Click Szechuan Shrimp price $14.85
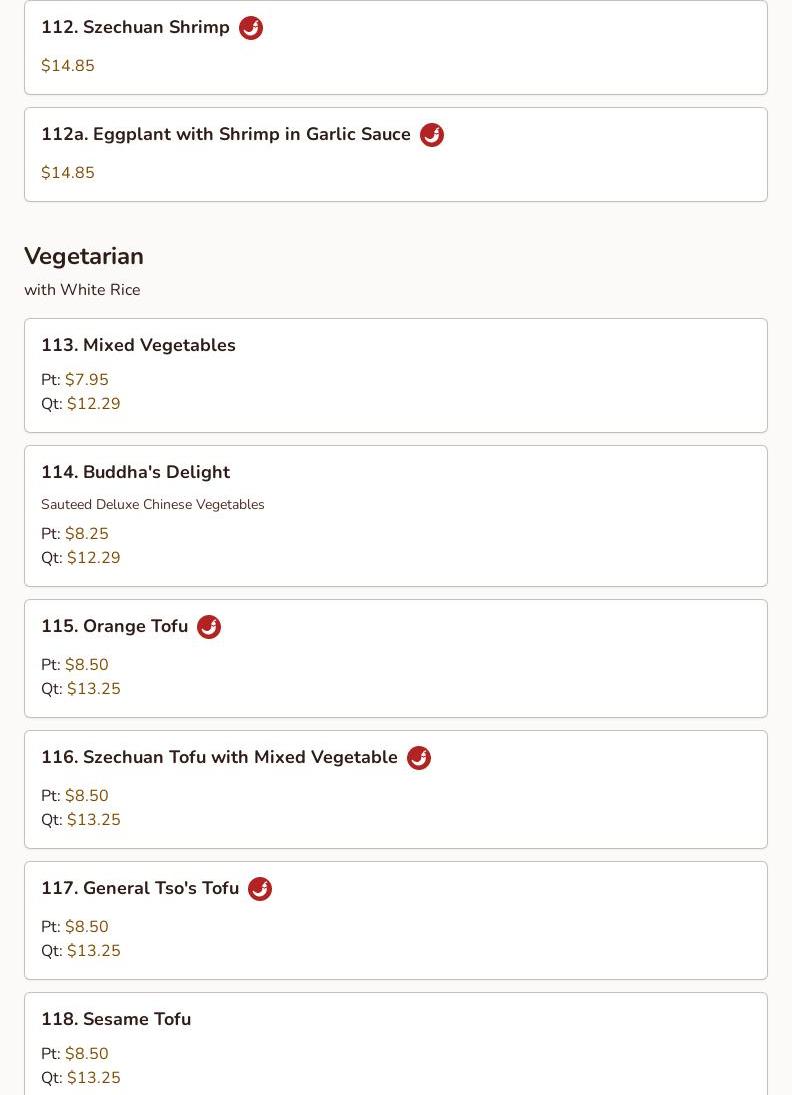Screen dimensions: 792x1095 point(68,66)
